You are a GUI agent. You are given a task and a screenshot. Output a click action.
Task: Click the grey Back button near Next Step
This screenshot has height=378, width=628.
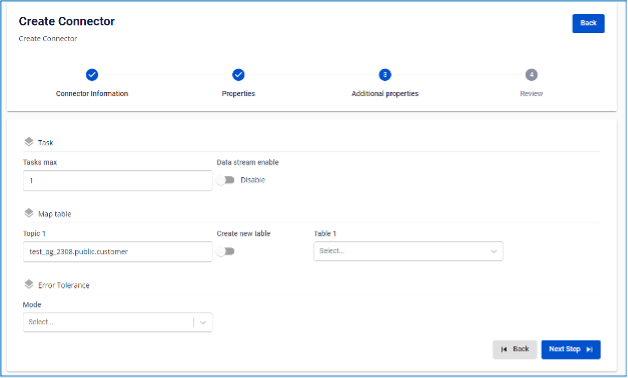pos(515,349)
